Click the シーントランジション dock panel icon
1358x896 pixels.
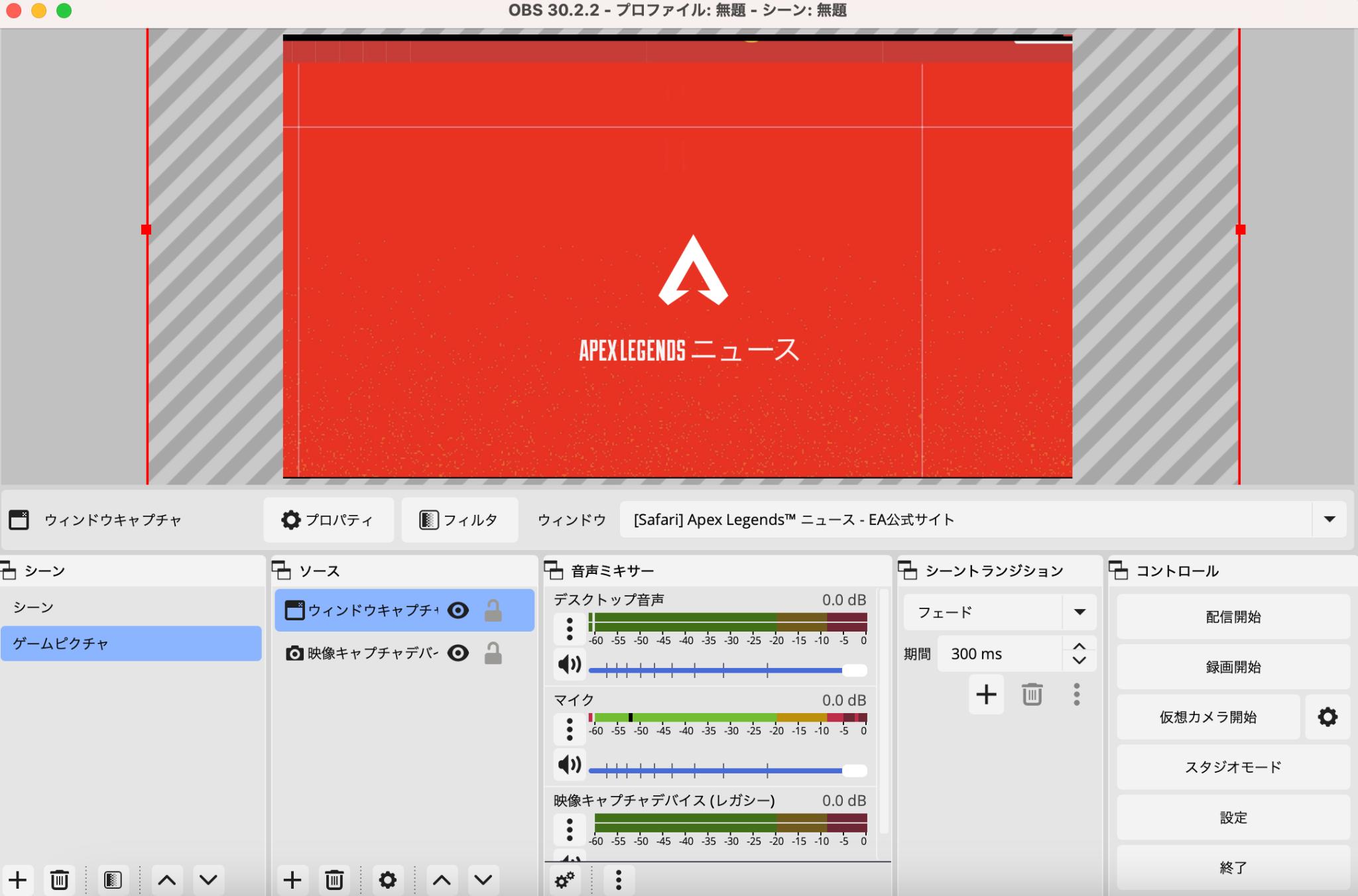tap(908, 571)
